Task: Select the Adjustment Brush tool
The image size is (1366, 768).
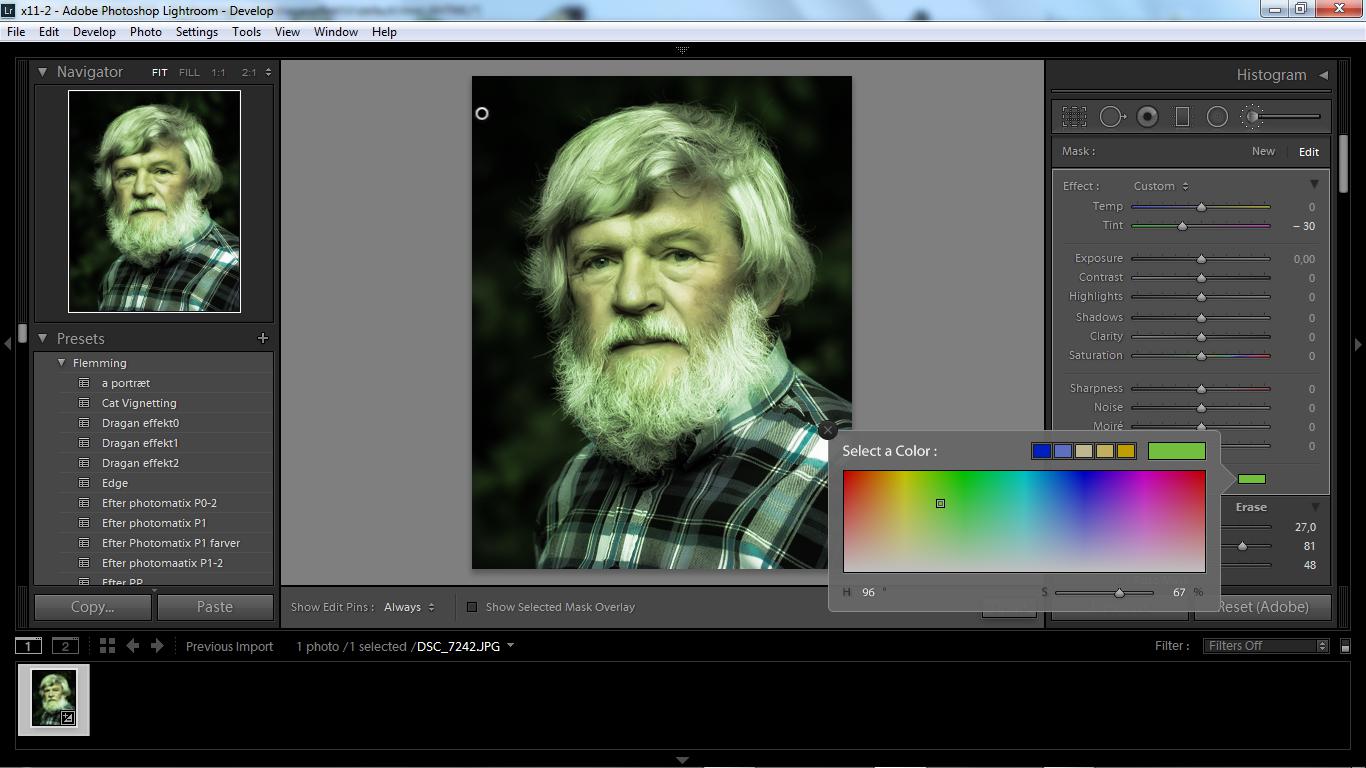Action: coord(1252,117)
